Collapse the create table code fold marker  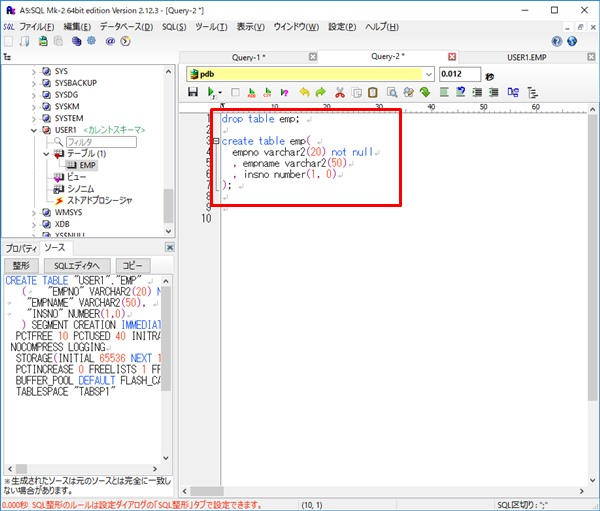pos(216,141)
